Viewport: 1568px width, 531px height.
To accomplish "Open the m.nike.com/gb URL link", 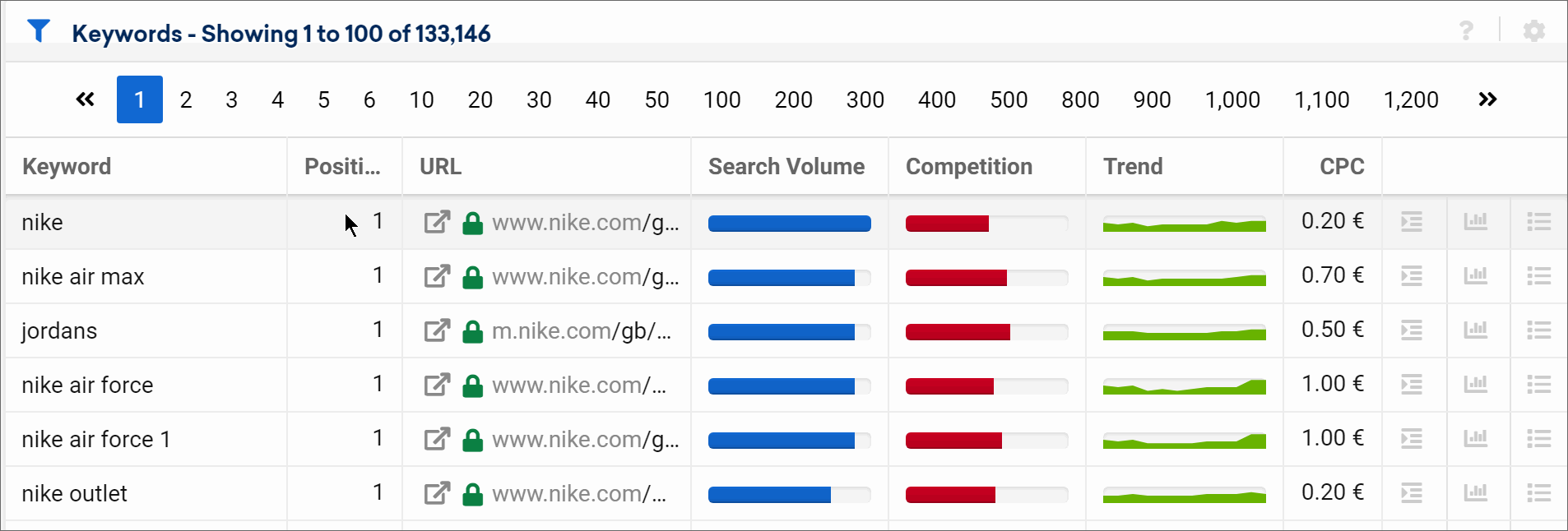I will click(582, 330).
